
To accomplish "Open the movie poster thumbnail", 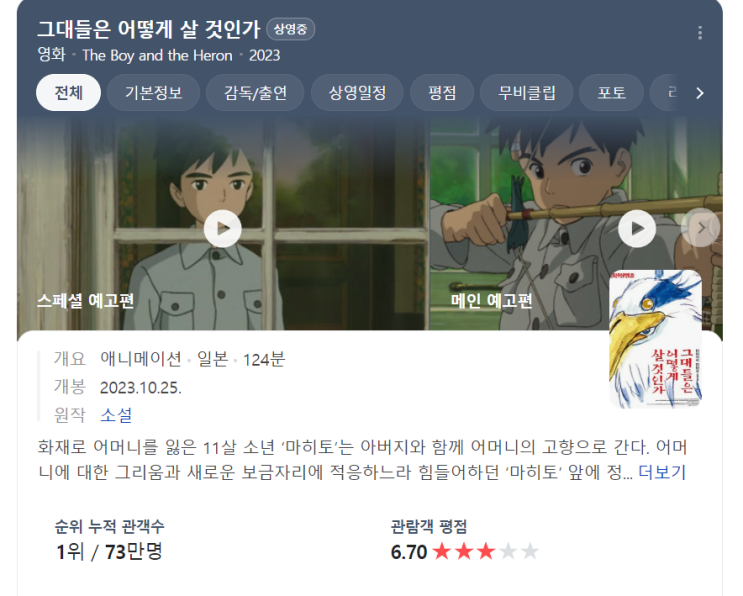I will tap(655, 339).
